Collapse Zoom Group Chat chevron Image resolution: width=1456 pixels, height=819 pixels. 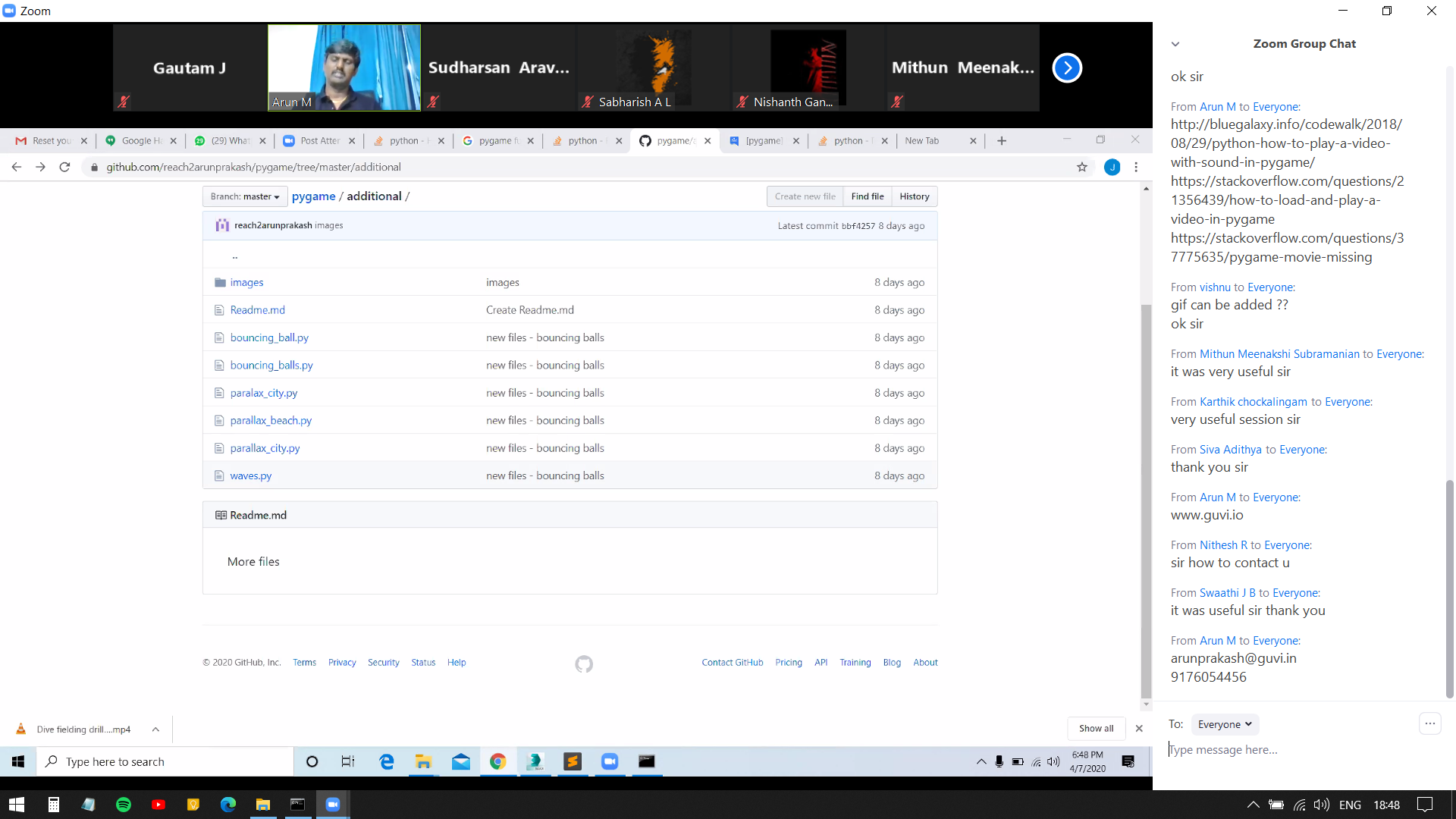[1175, 44]
